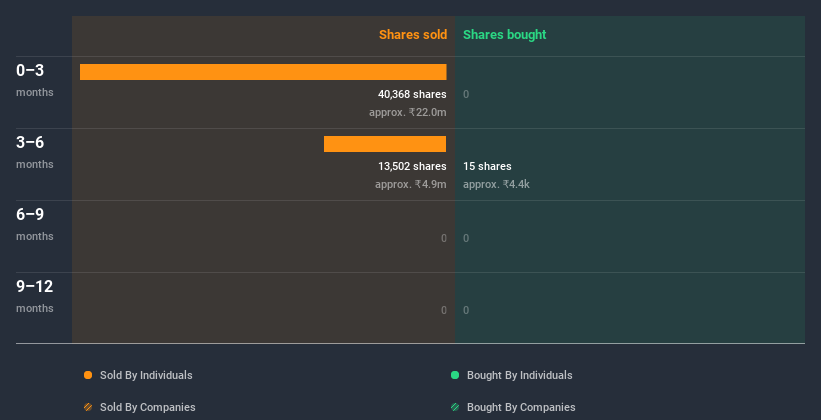Click the approx. ₹22.0m amount

[408, 112]
